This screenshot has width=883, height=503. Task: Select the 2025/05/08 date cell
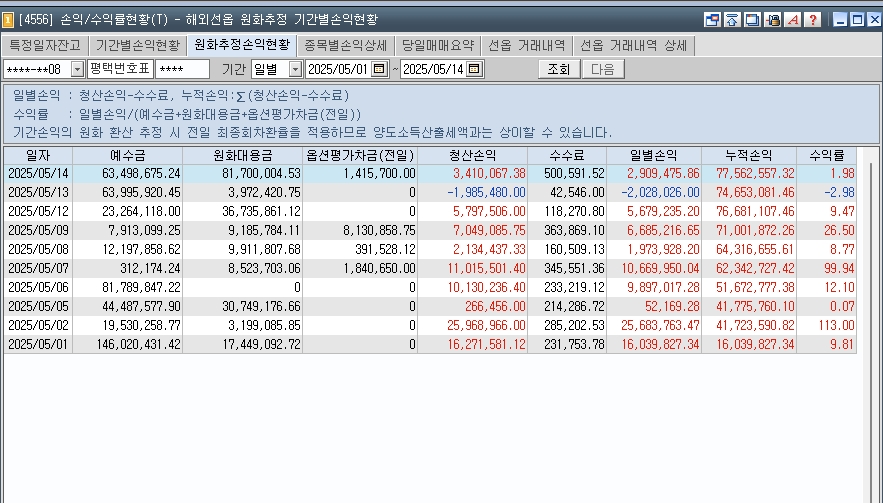(38, 250)
